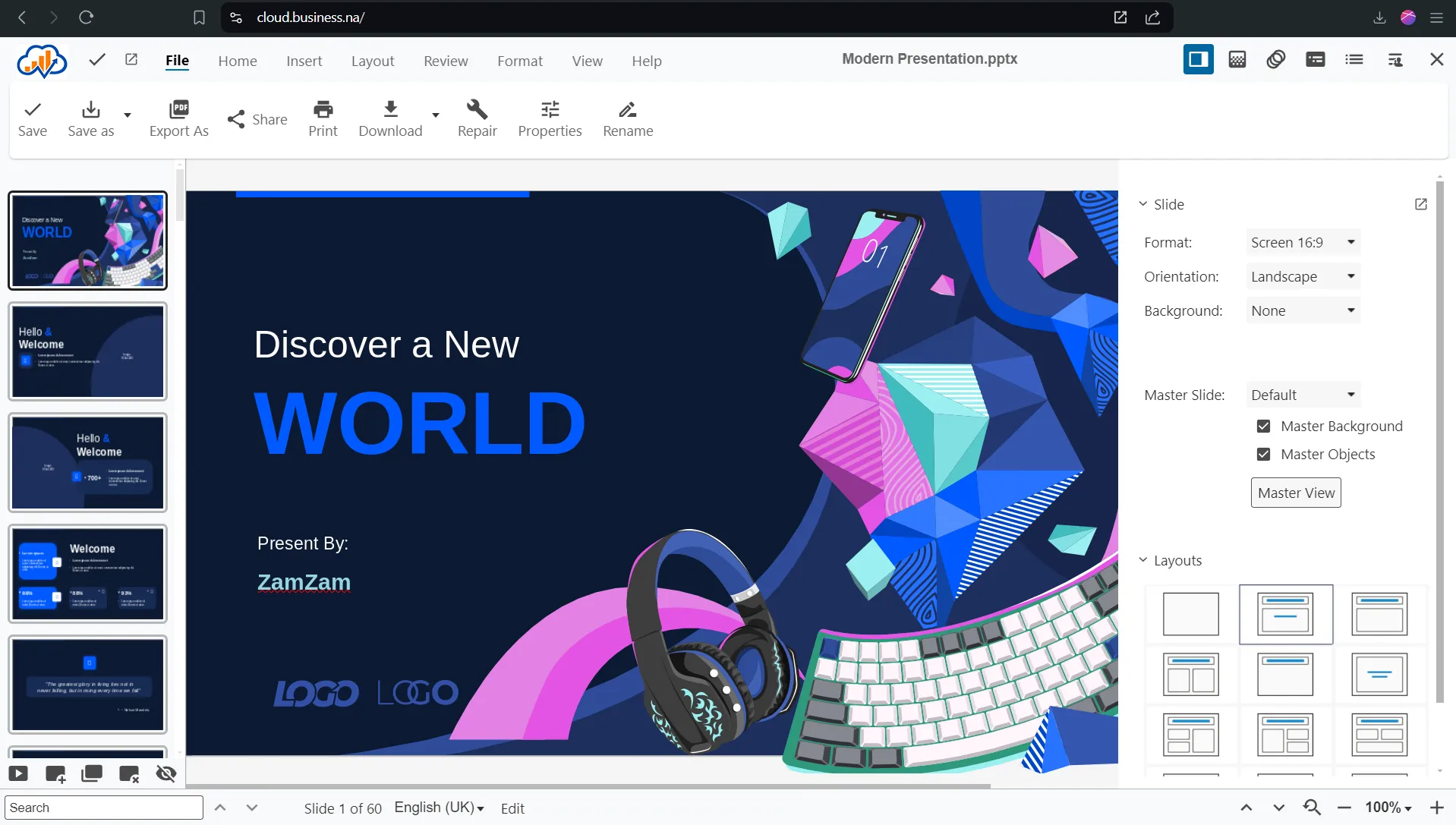Open Save as dropdown arrow
The image size is (1456, 825).
point(128,115)
